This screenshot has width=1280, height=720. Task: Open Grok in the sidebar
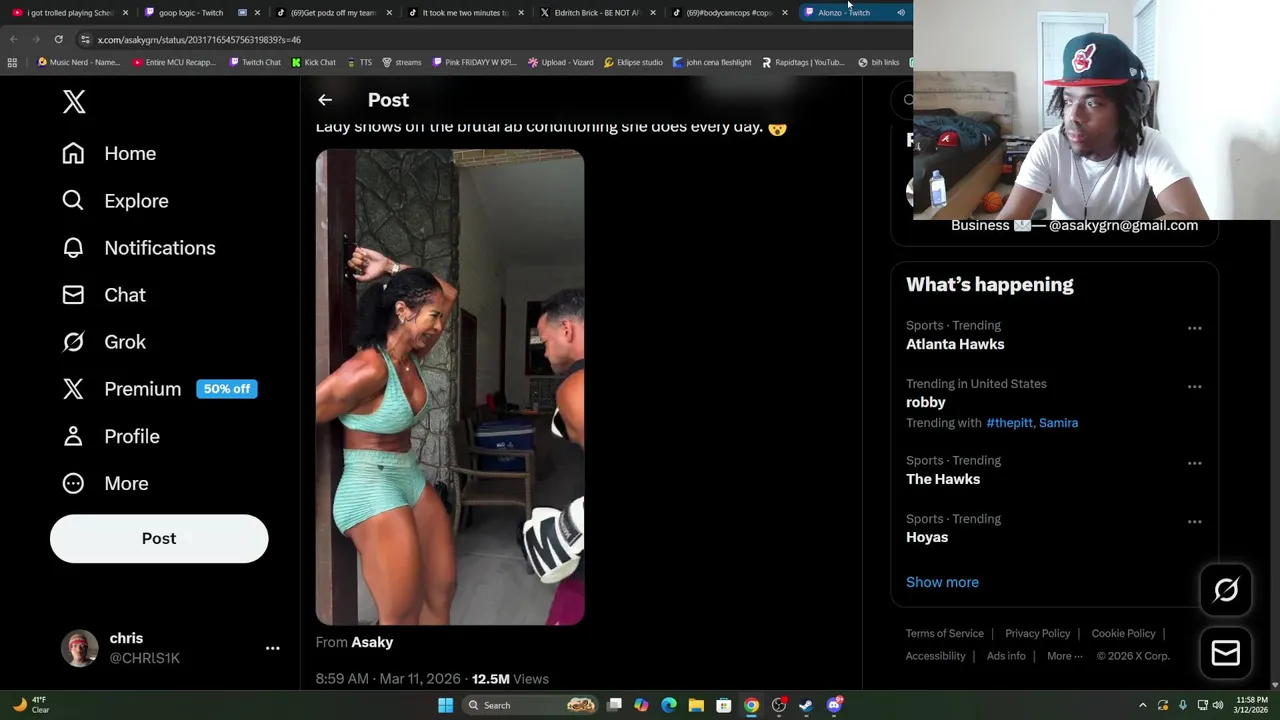[104, 341]
